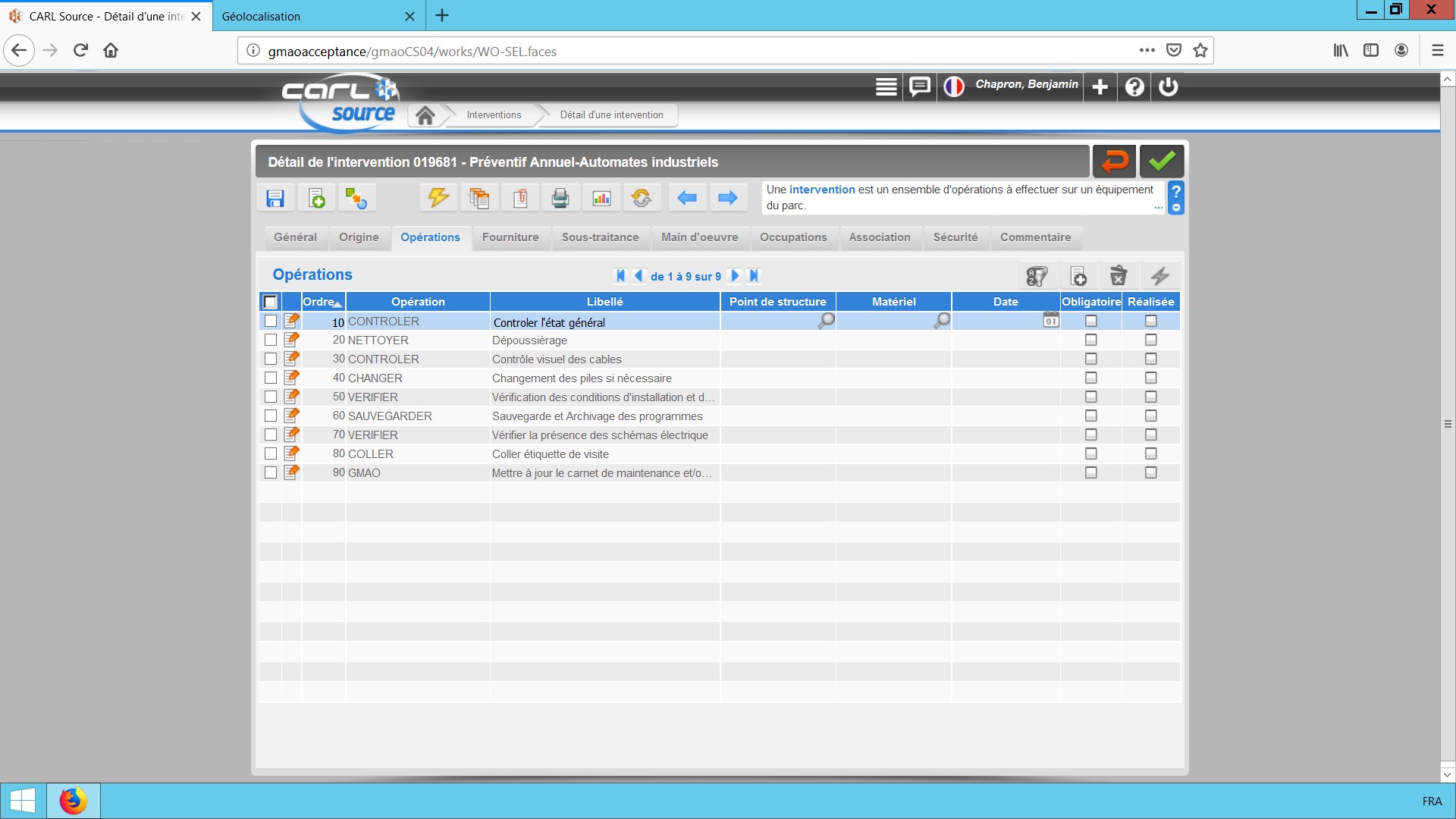Open magnifier lookup for Point de structure
The image size is (1456, 819).
click(x=826, y=321)
